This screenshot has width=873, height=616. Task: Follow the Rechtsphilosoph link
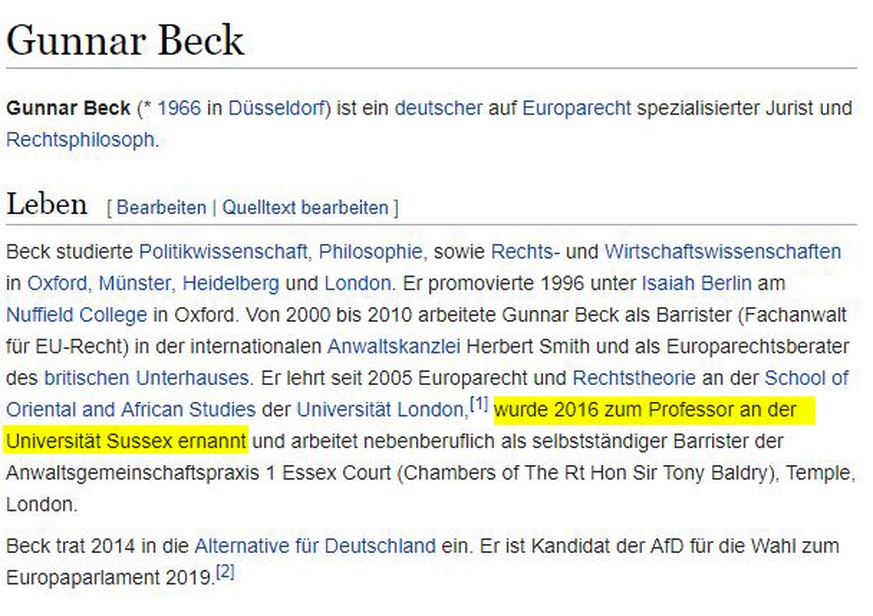[x=80, y=139]
